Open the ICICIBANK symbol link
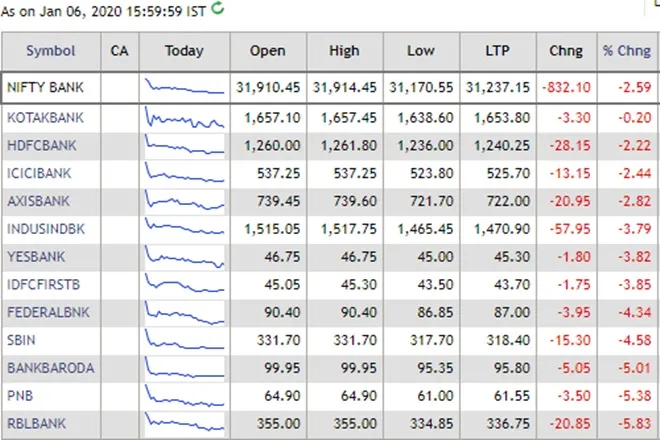This screenshot has height=440, width=660. (39, 173)
